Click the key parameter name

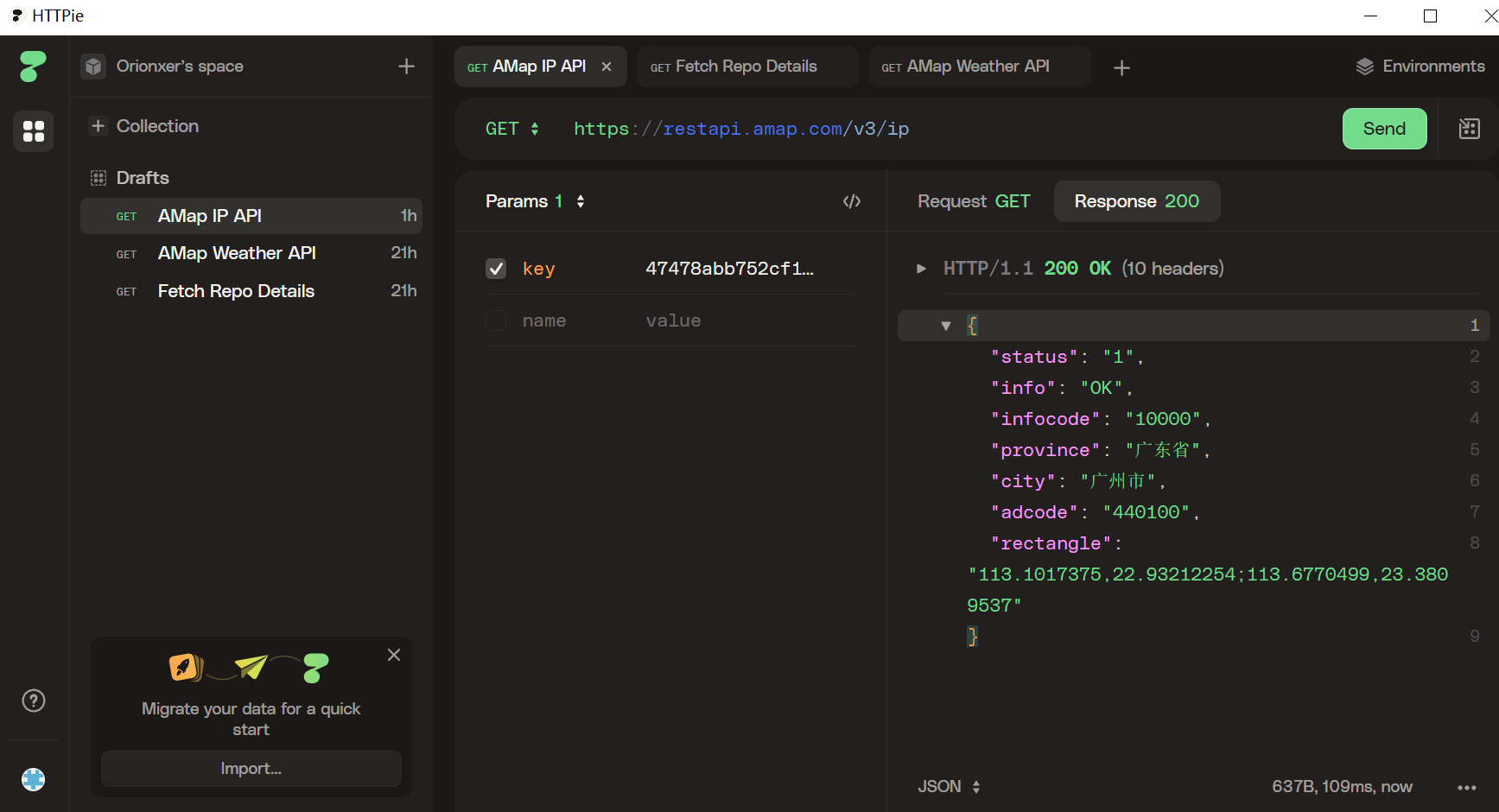pos(539,269)
